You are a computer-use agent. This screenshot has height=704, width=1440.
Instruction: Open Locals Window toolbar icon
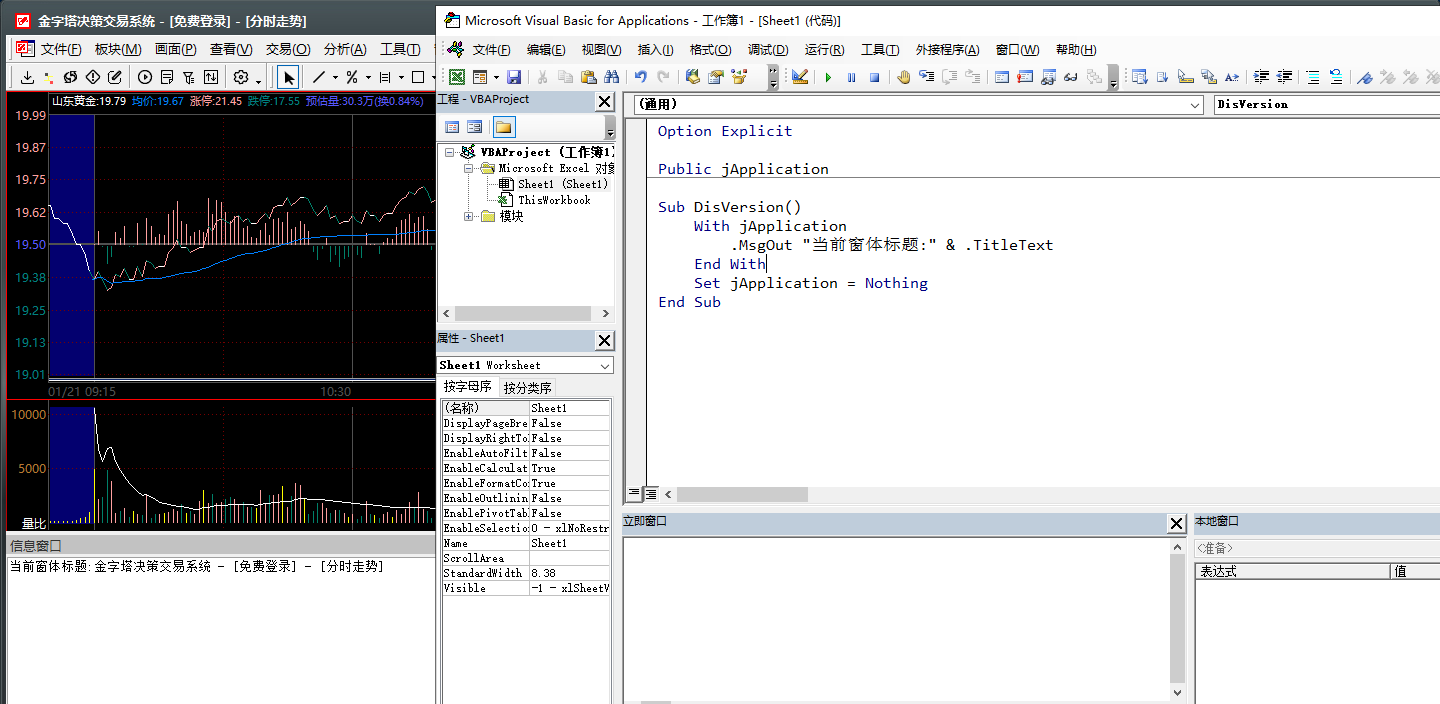point(1002,77)
